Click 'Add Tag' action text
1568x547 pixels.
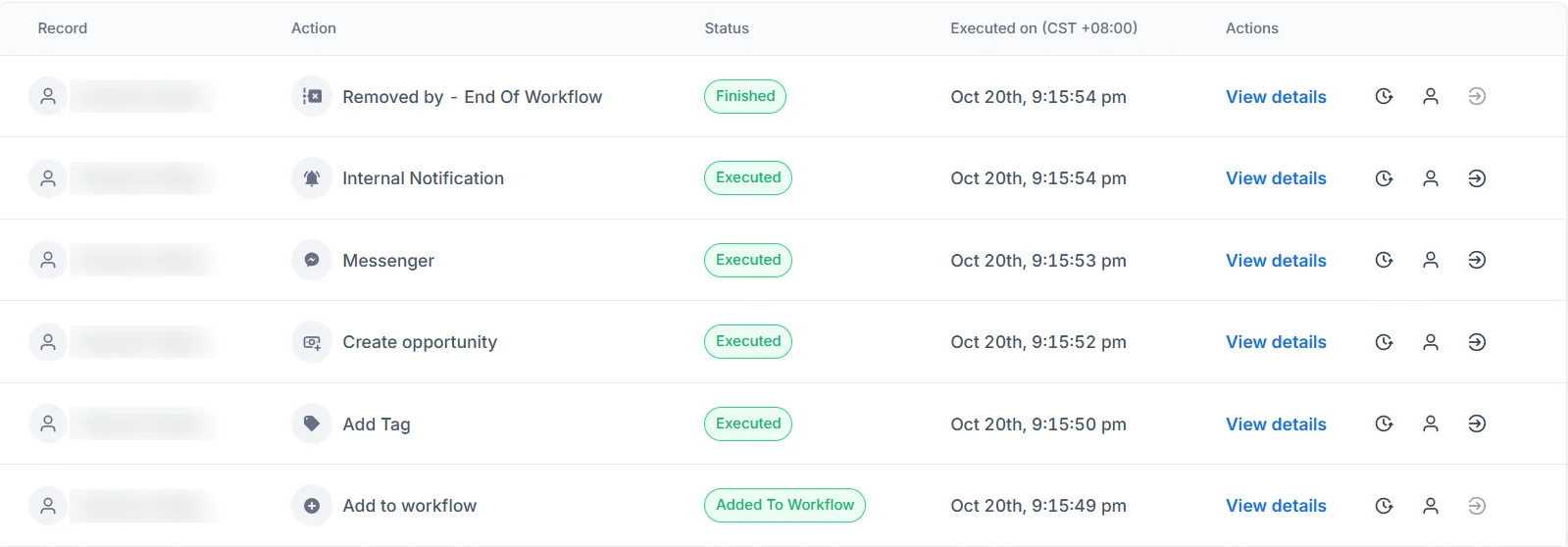click(377, 424)
